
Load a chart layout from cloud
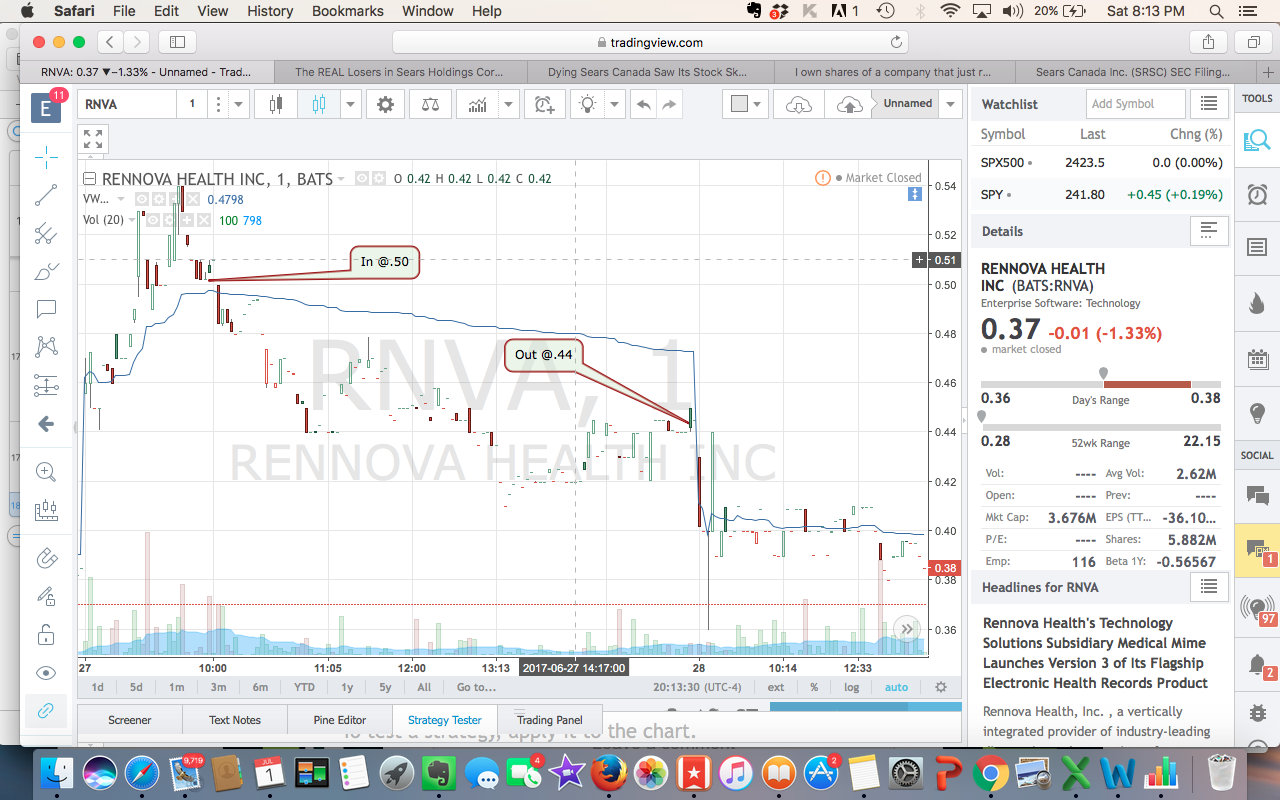799,104
